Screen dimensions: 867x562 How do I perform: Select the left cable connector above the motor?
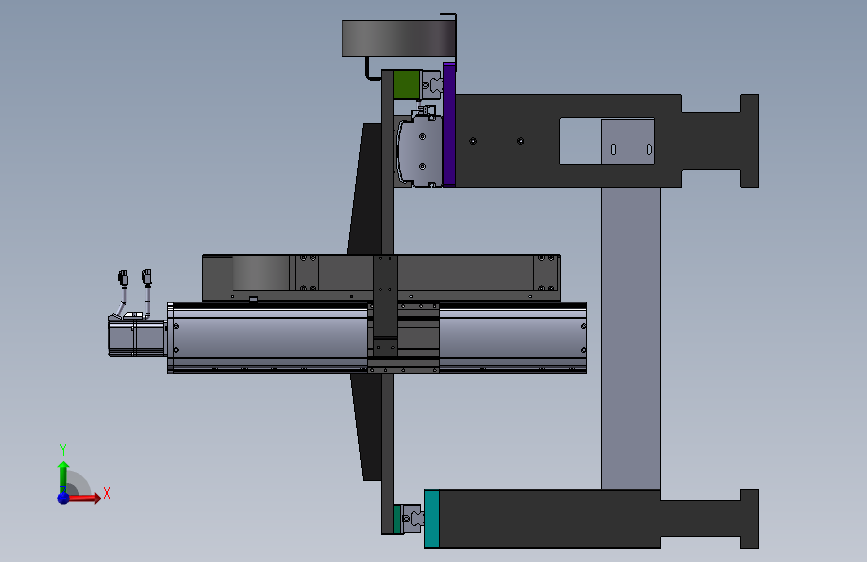[x=123, y=278]
